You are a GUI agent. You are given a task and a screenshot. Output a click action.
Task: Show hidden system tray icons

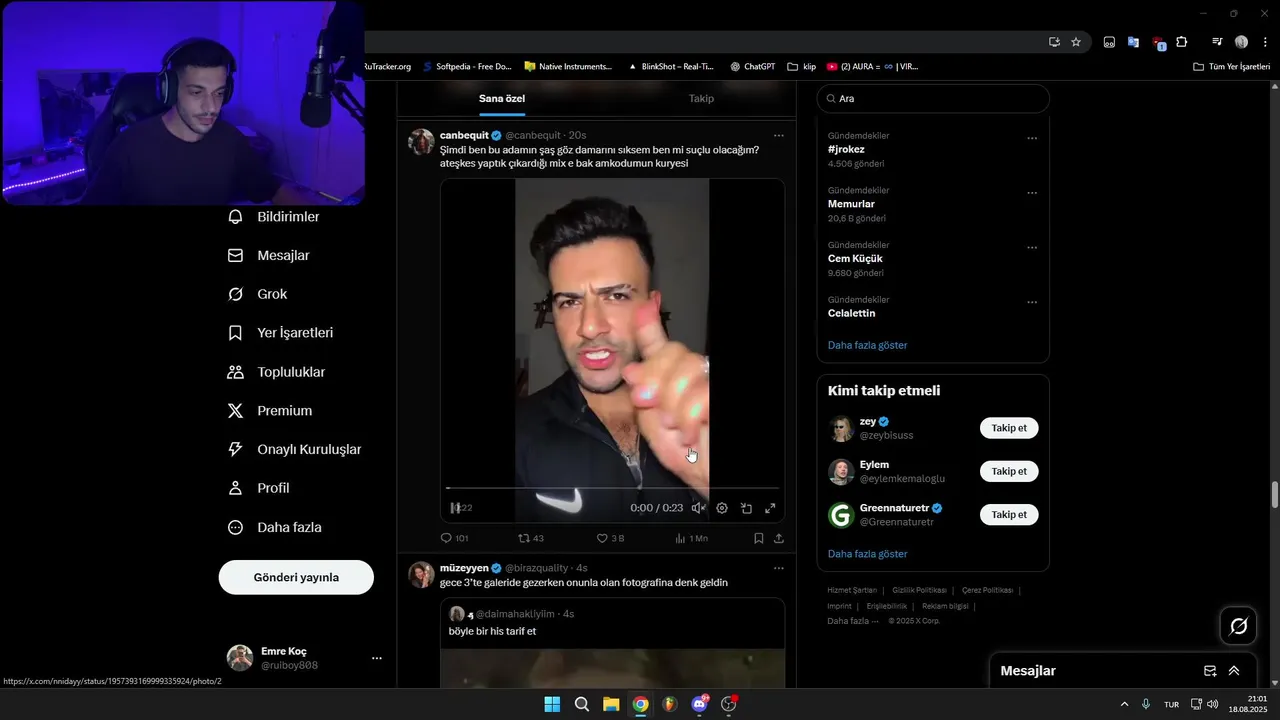(1124, 704)
